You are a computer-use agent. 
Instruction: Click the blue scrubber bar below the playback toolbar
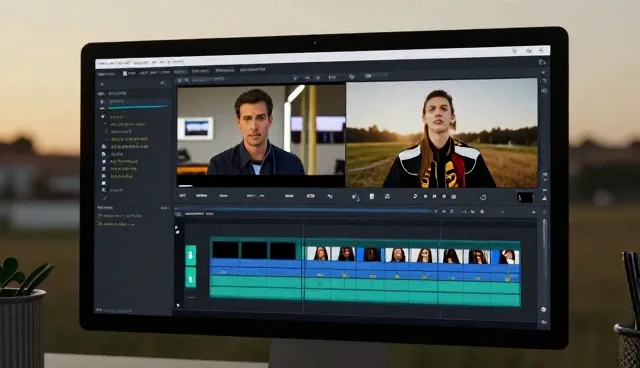pyautogui.click(x=304, y=210)
